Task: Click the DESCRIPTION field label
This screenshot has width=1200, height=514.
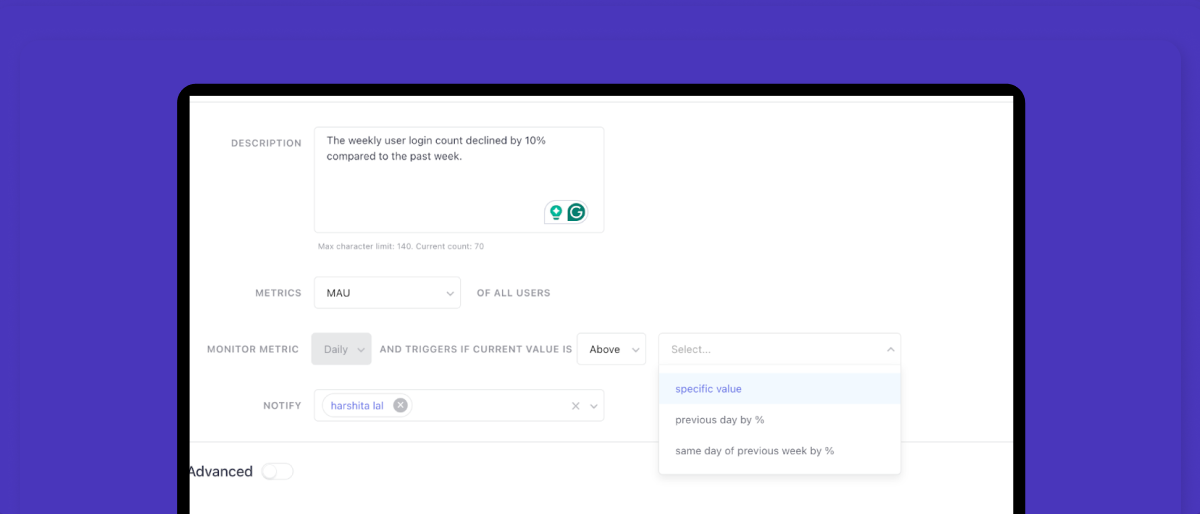Action: click(x=266, y=143)
